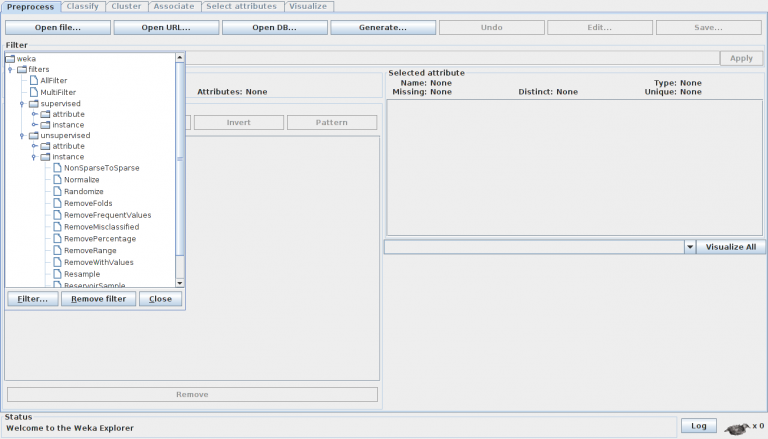
Task: Switch to the Classify tab
Action: click(83, 6)
